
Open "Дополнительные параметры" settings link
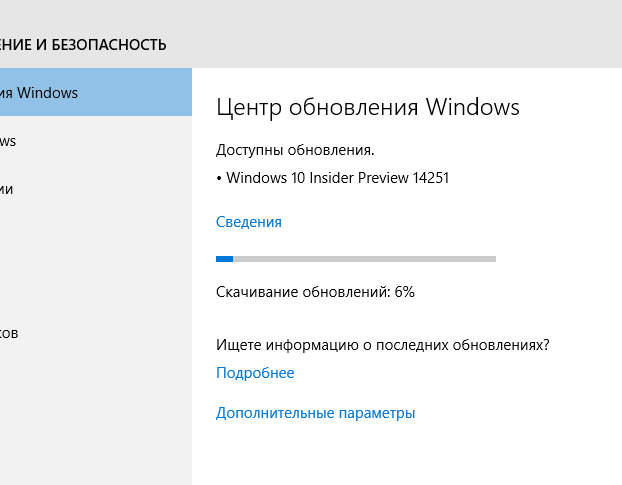click(x=315, y=413)
